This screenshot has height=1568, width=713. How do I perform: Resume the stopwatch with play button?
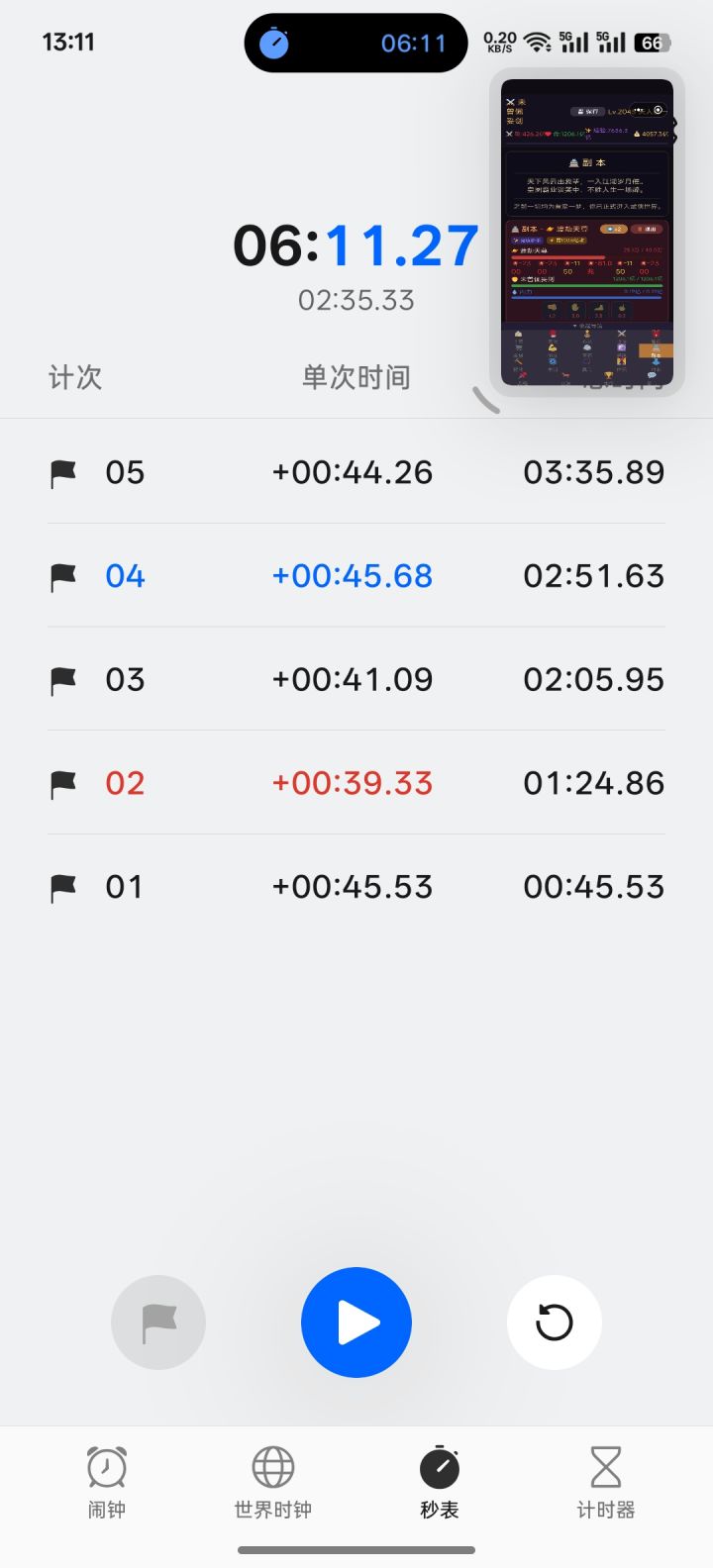pos(356,1323)
